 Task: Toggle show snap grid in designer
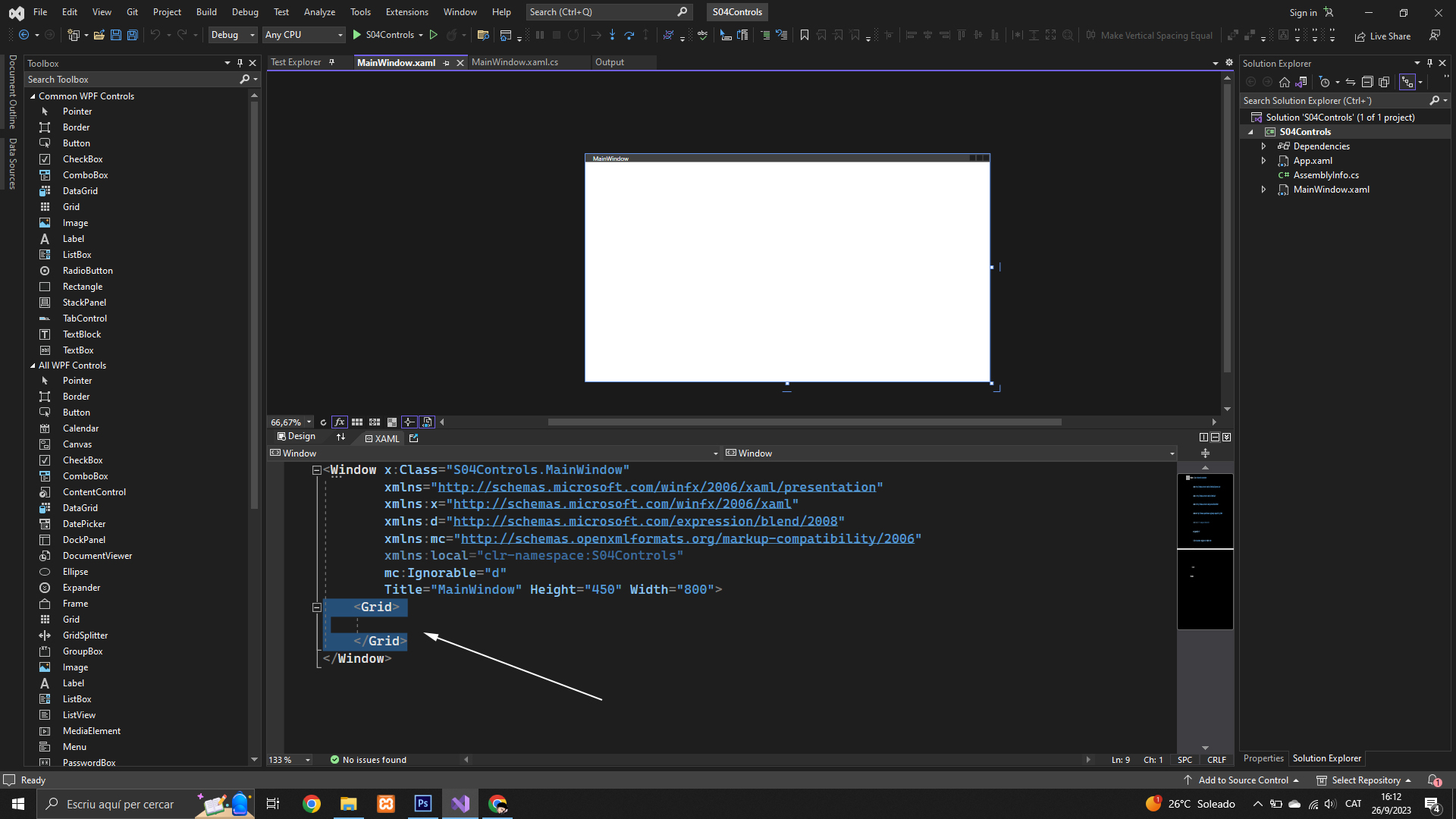pyautogui.click(x=356, y=422)
